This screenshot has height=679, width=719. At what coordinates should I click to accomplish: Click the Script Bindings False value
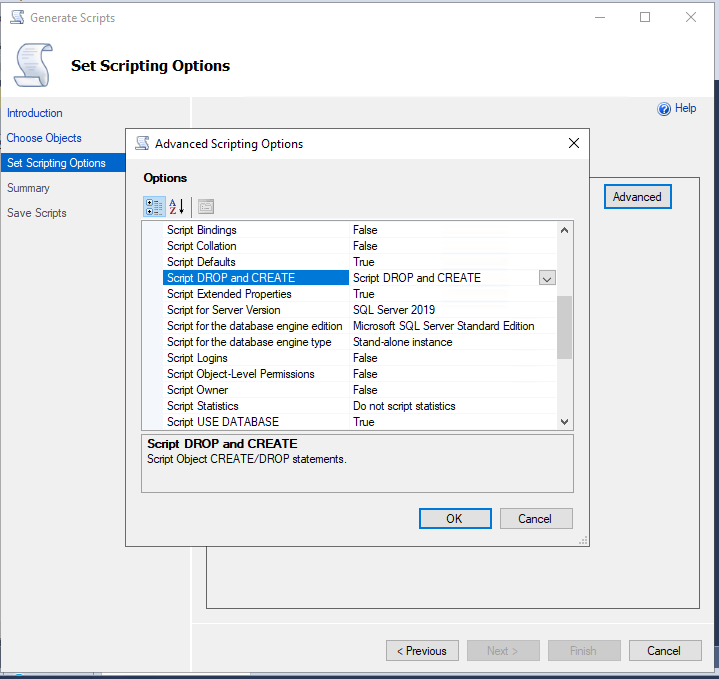coord(365,230)
